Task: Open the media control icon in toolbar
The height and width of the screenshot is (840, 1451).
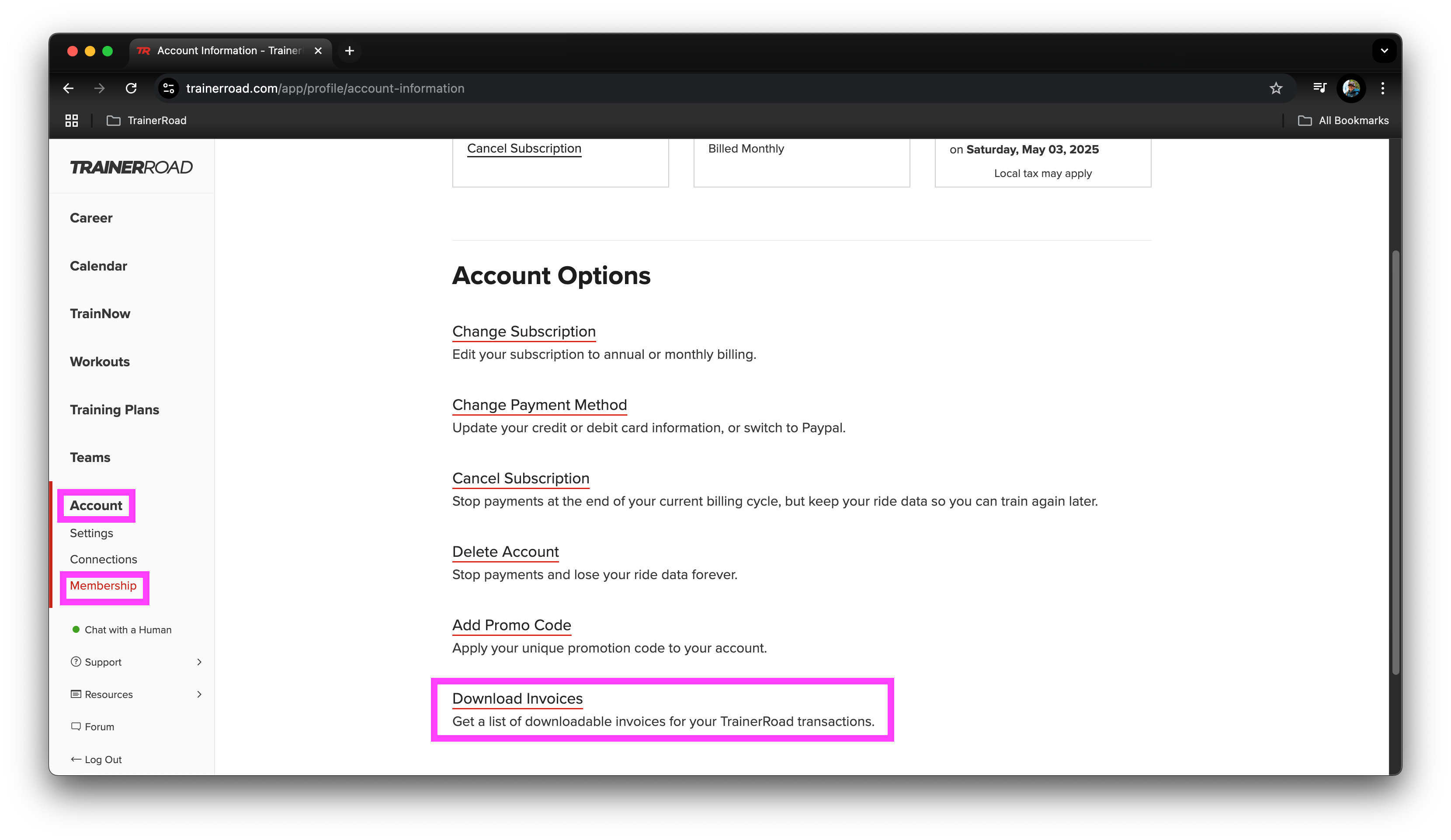Action: coord(1319,87)
